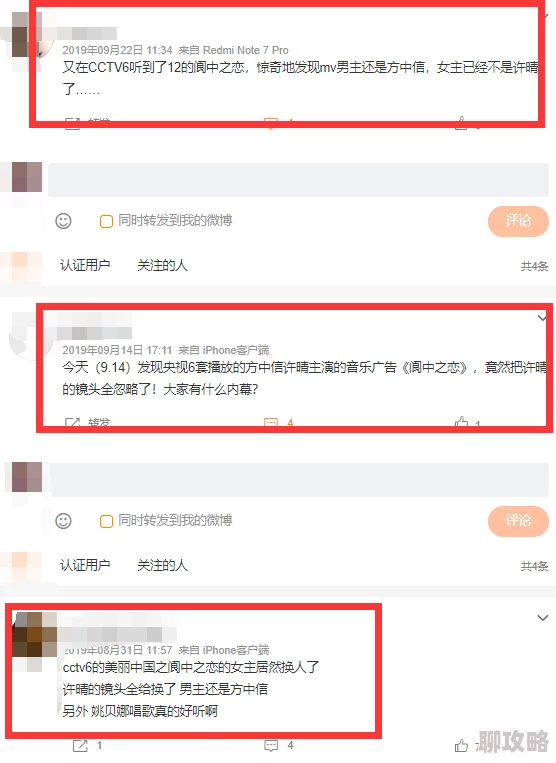Switch to 认证用户 tab under 09月22日 post

(x=85, y=265)
